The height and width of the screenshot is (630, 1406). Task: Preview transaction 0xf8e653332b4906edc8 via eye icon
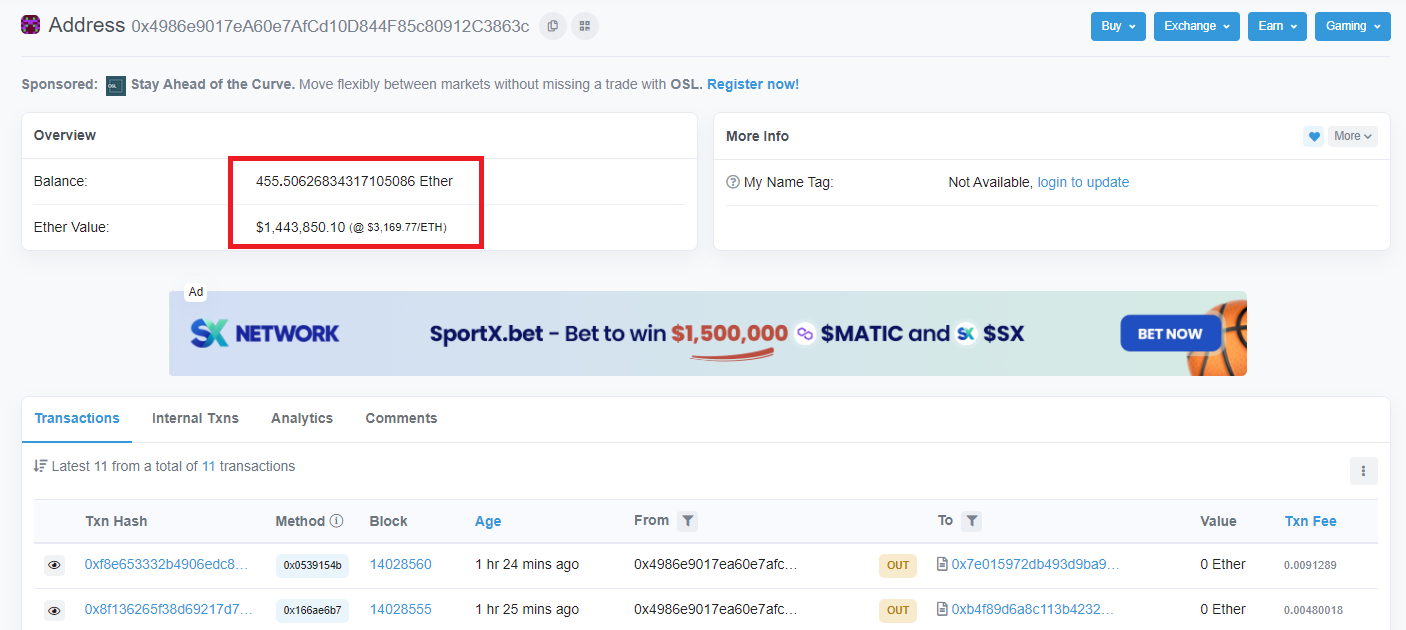tap(55, 565)
